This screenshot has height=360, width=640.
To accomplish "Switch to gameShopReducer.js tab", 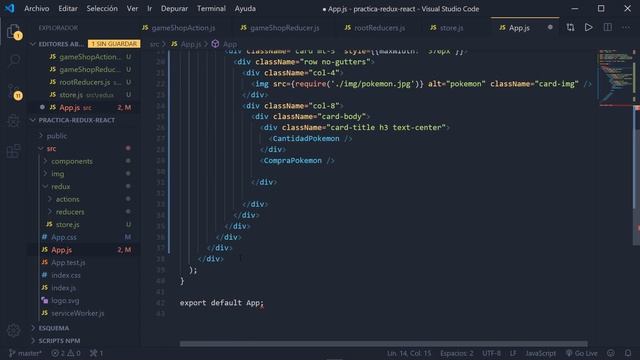I will 280,28.
